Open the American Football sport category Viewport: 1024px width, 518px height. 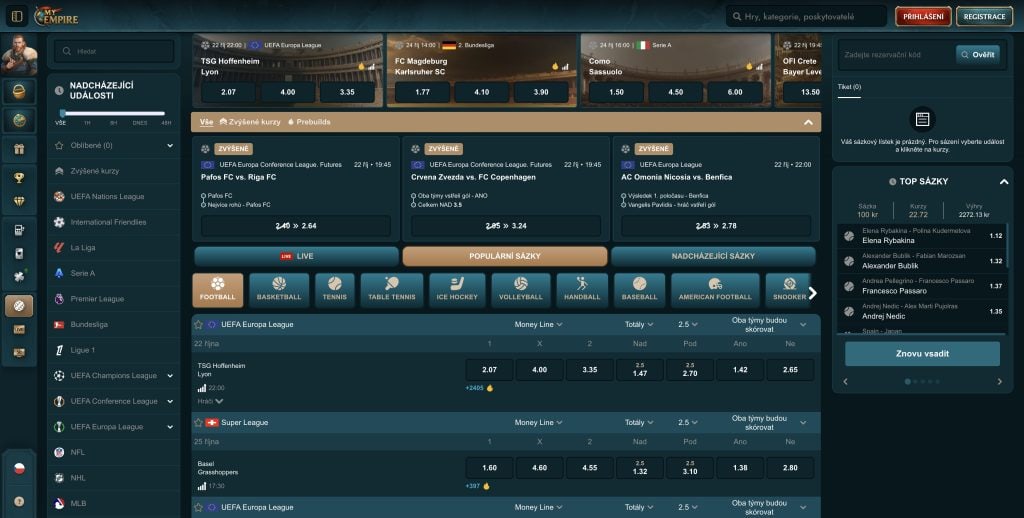(715, 290)
